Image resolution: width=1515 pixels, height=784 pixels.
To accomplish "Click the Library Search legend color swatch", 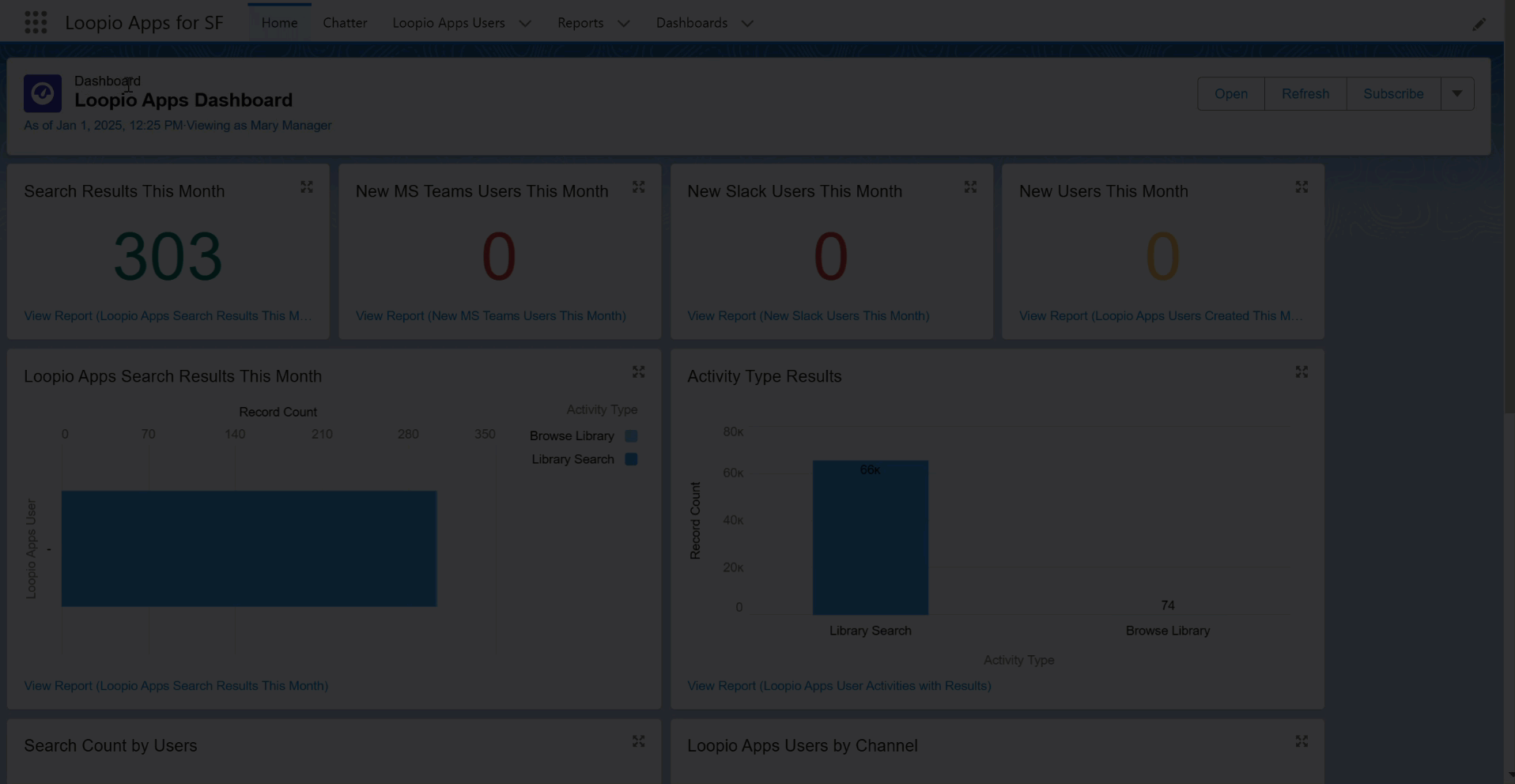I will [631, 459].
